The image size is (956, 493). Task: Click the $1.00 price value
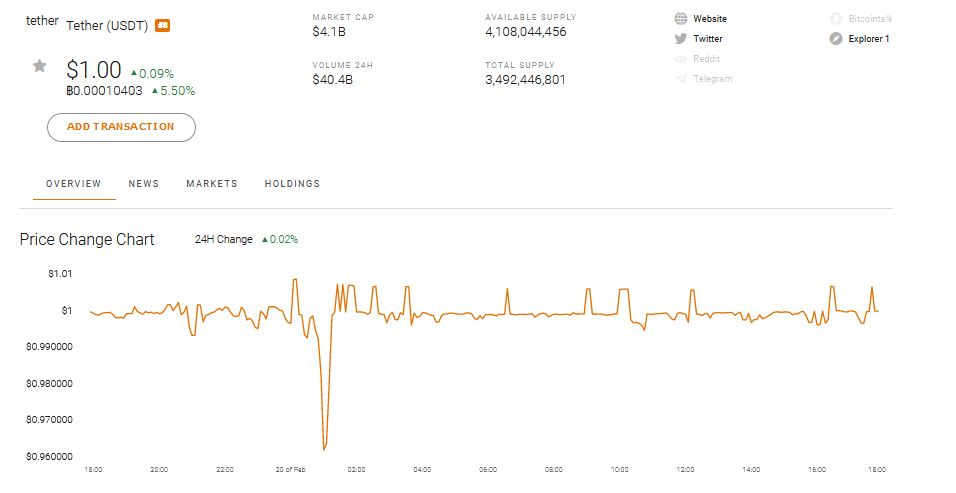click(x=94, y=70)
